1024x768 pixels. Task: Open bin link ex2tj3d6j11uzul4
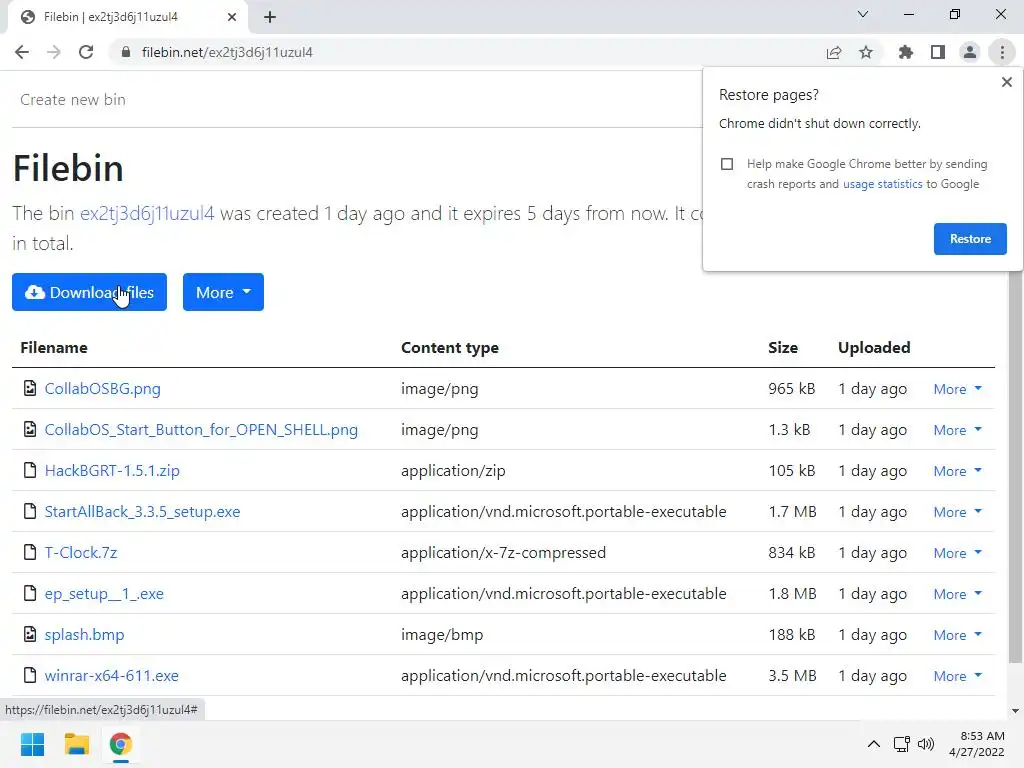click(147, 214)
